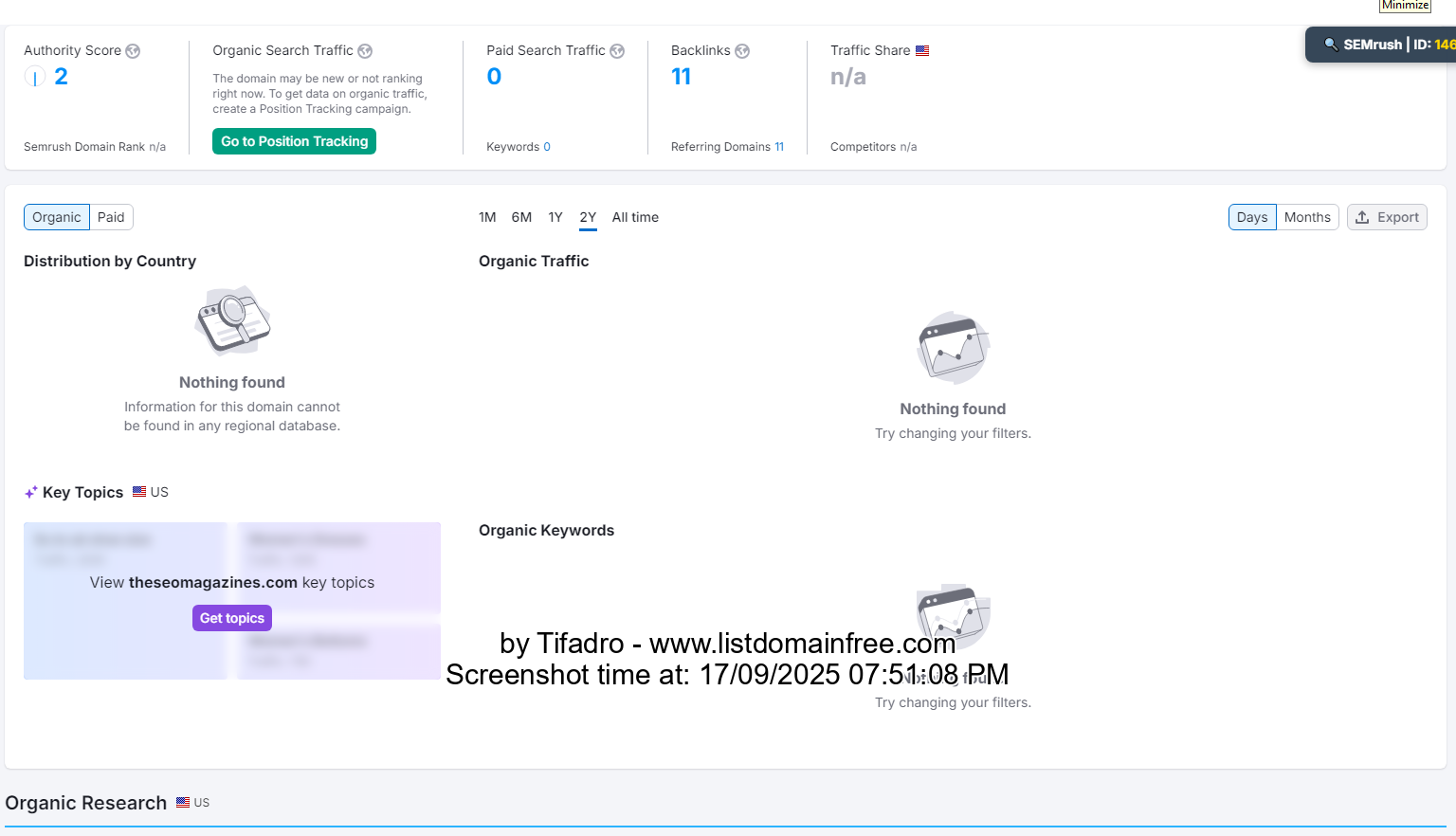Click the Traffic Share n/a value
The height and width of the screenshot is (836, 1456).
coord(848,77)
